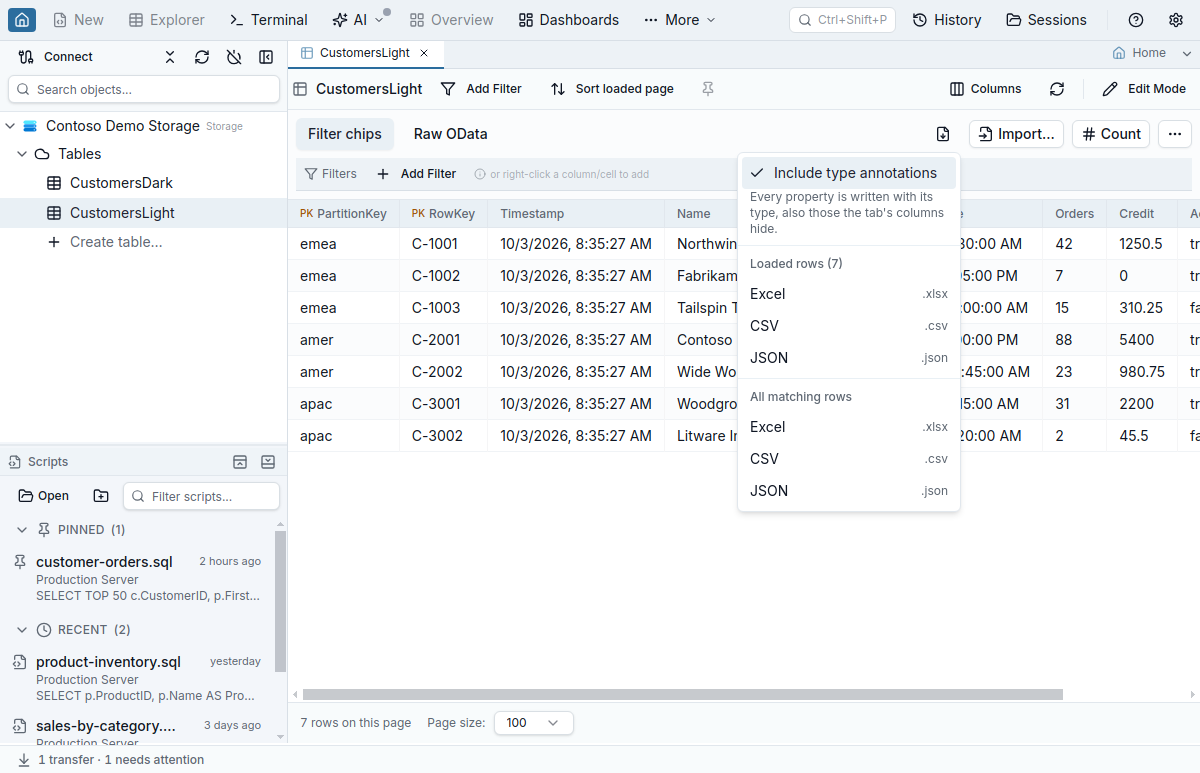This screenshot has height=773, width=1200.
Task: Click the Contoso Demo Storage icon
Action: click(30, 126)
